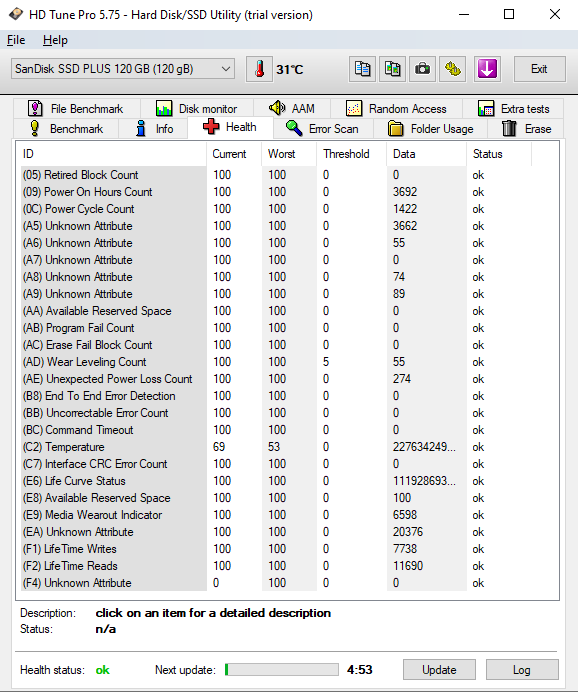Click the Next update progress bar

pyautogui.click(x=281, y=669)
